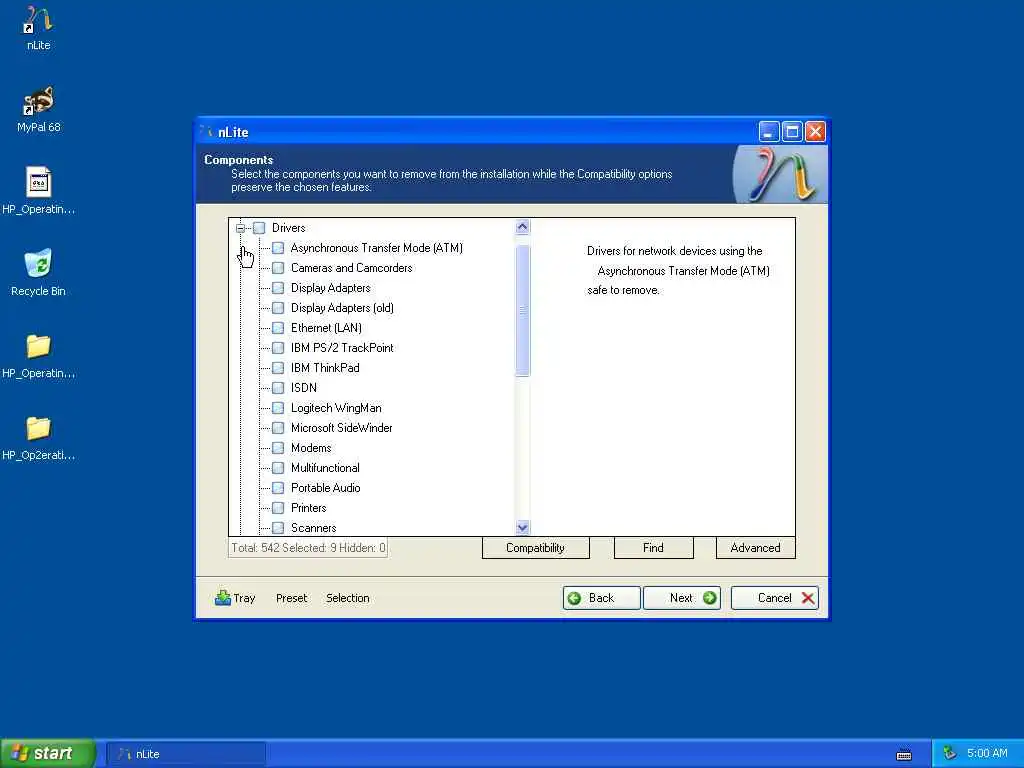This screenshot has width=1024, height=768.
Task: Click the Advanced button
Action: click(756, 548)
